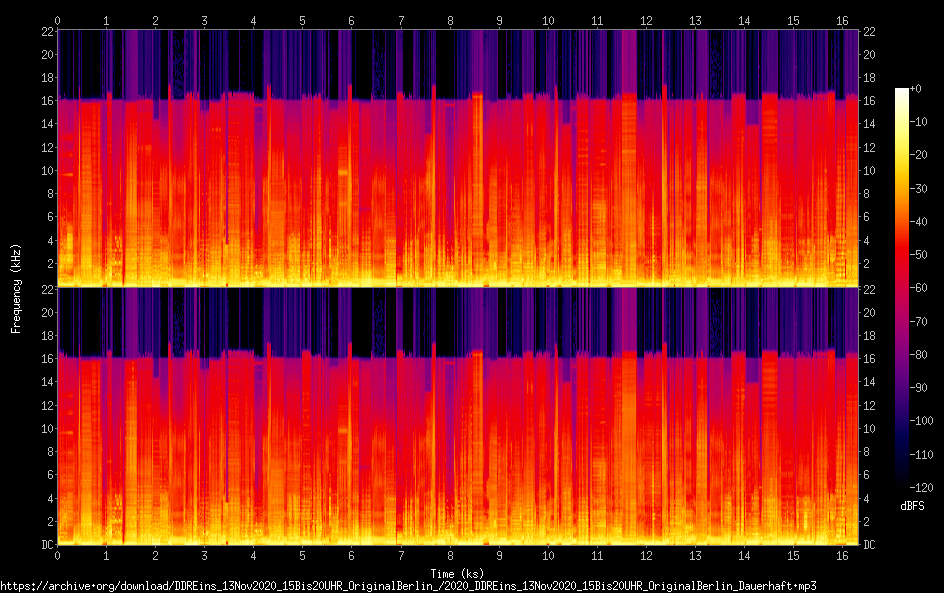Viewport: 944px width, 593px height.
Task: Click the "8" tick label on the bottom time axis
Action: coord(450,556)
